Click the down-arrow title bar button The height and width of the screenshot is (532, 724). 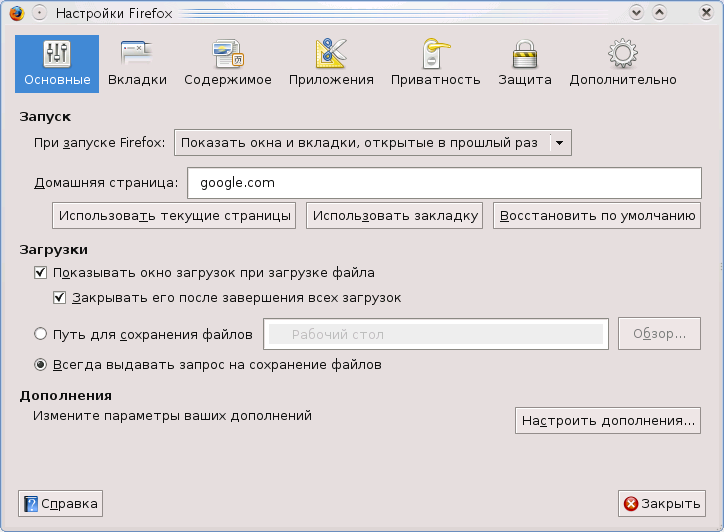pos(636,12)
